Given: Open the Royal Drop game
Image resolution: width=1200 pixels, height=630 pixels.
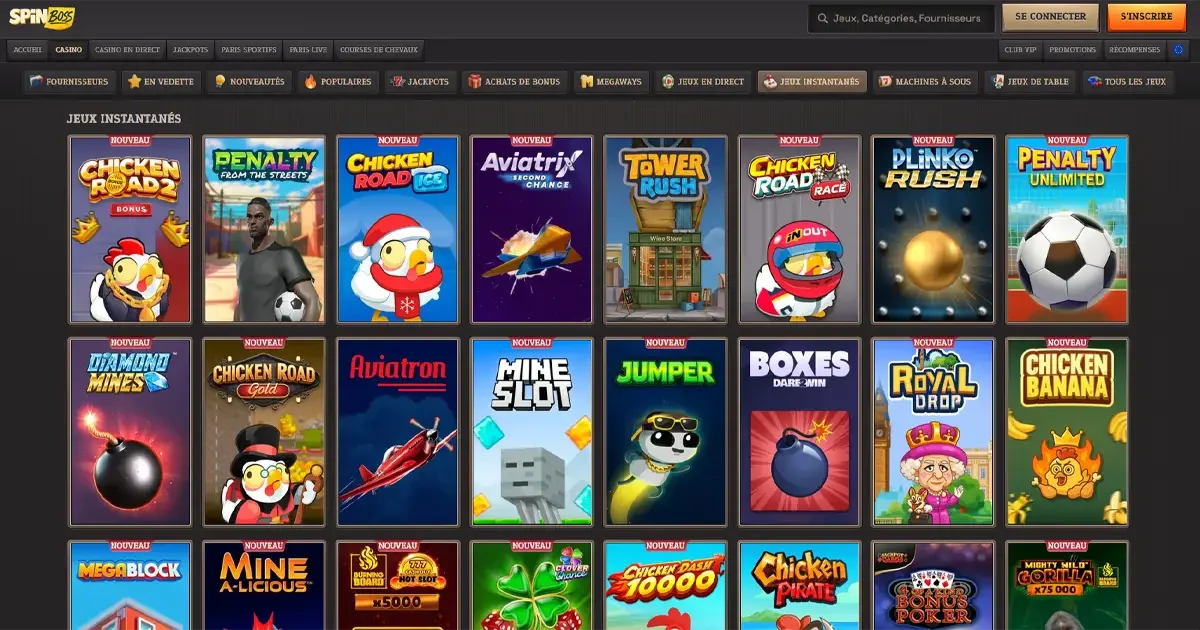Looking at the screenshot, I should pos(934,432).
